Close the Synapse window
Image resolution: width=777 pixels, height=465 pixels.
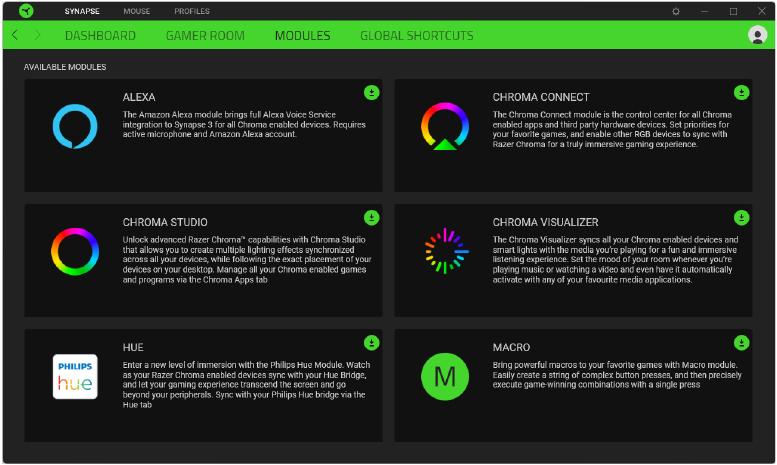762,11
